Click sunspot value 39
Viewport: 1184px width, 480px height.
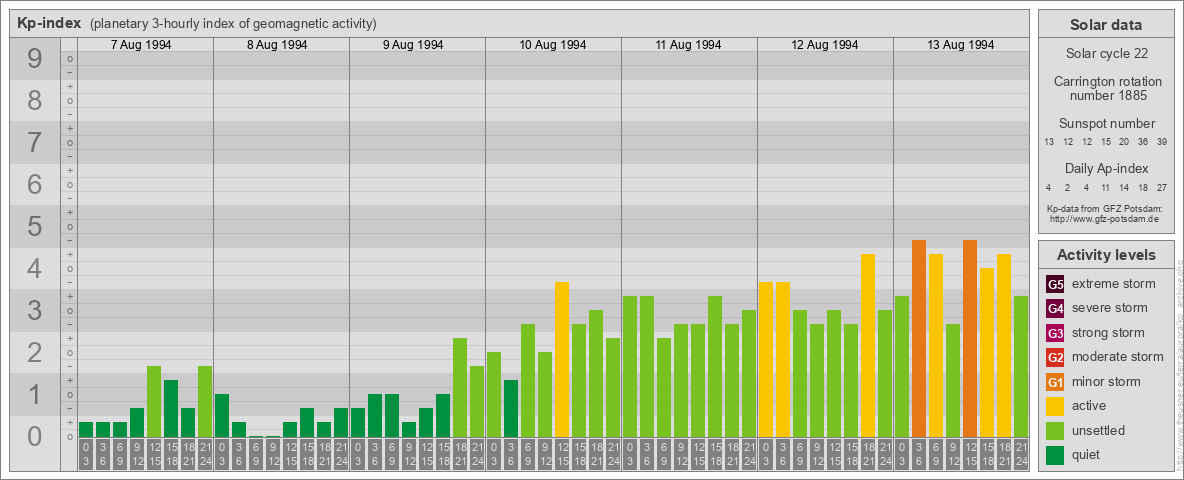1162,142
